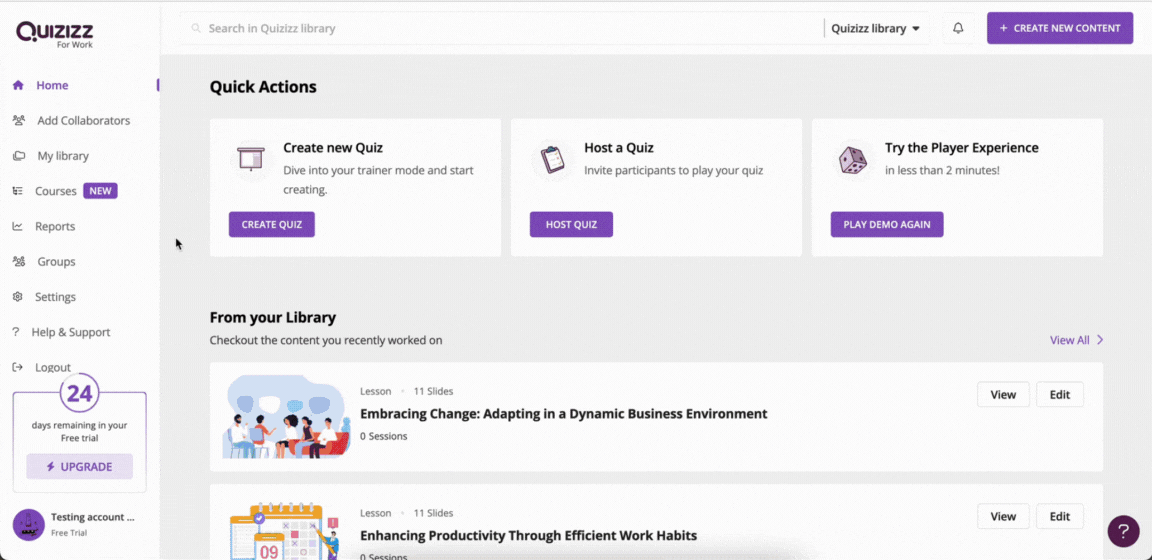Open the Quizizz library dropdown
Image resolution: width=1152 pixels, height=560 pixels.
[876, 29]
